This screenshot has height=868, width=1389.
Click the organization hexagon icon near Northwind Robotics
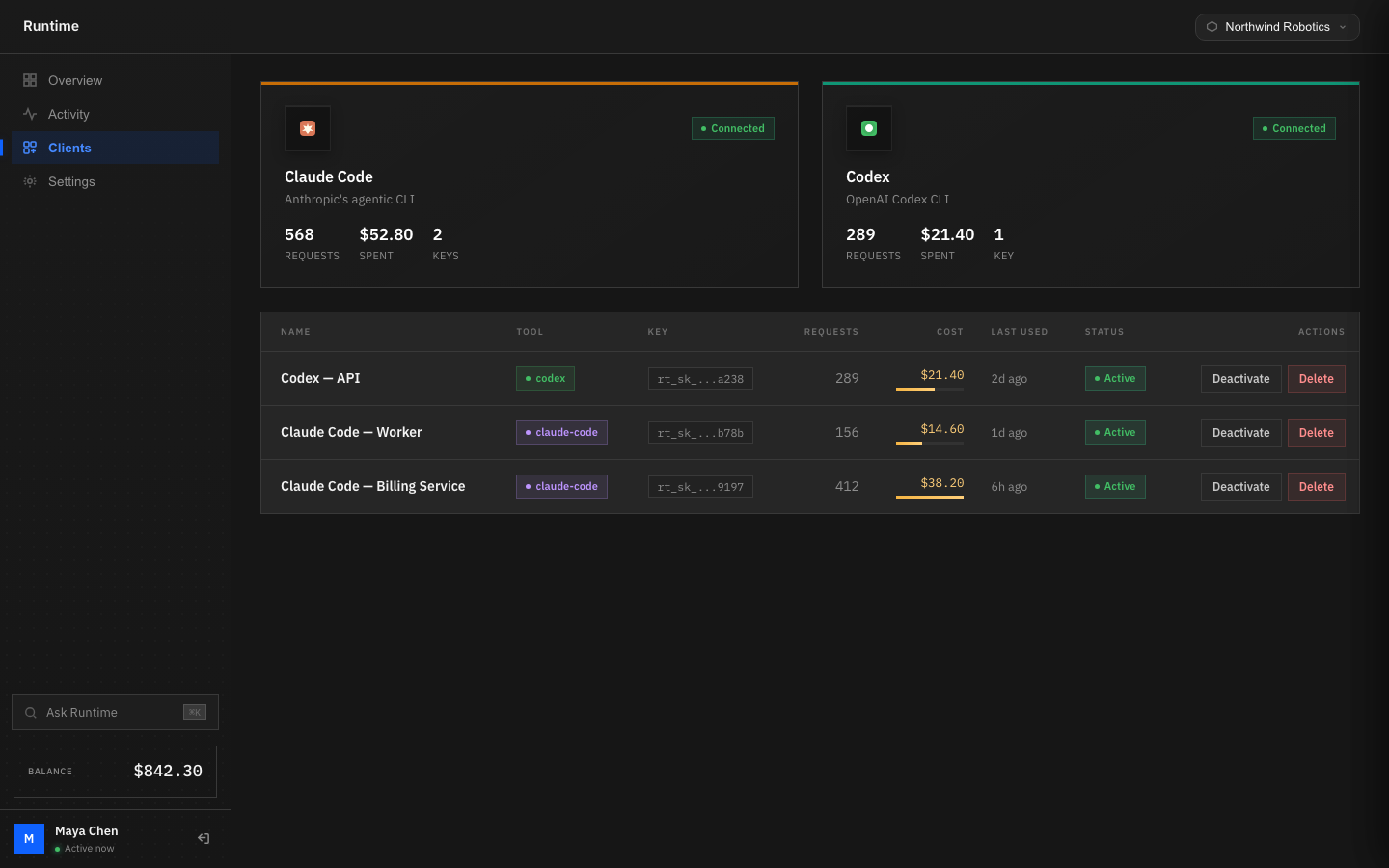tap(1212, 27)
